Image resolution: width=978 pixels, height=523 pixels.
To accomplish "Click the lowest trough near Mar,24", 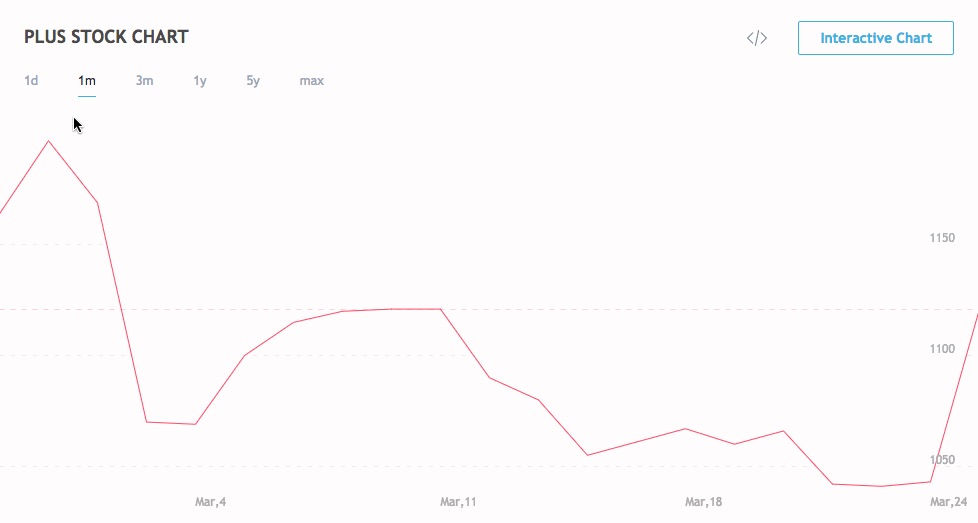I will tap(881, 486).
